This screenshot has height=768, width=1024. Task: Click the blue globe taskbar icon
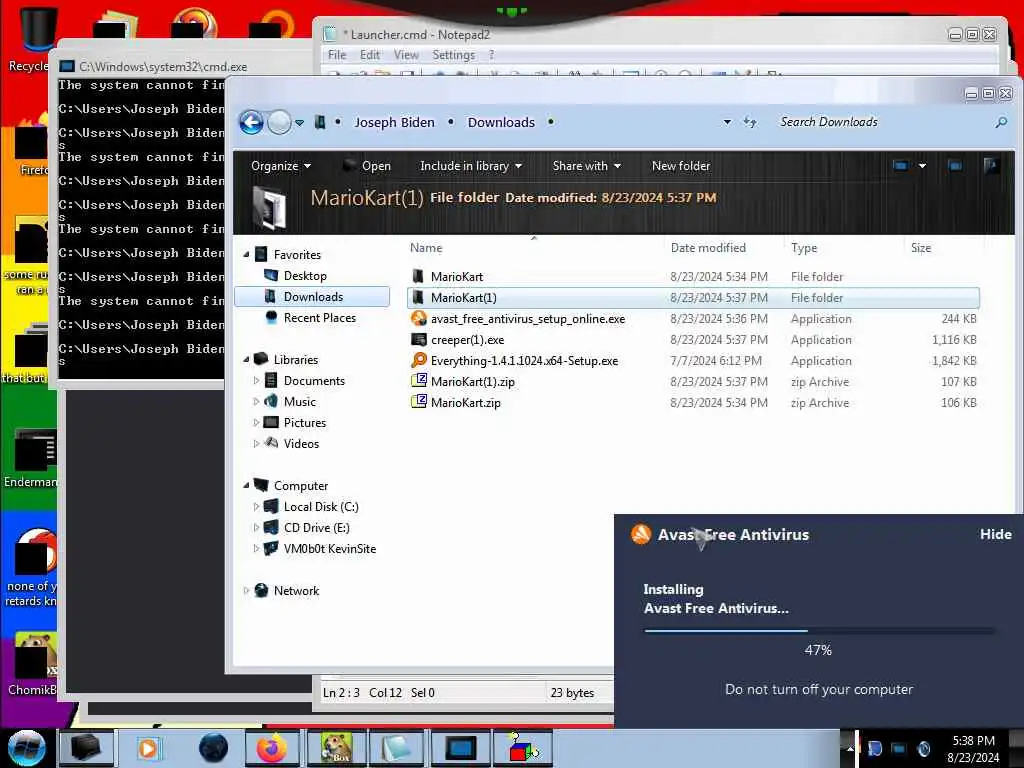point(214,748)
